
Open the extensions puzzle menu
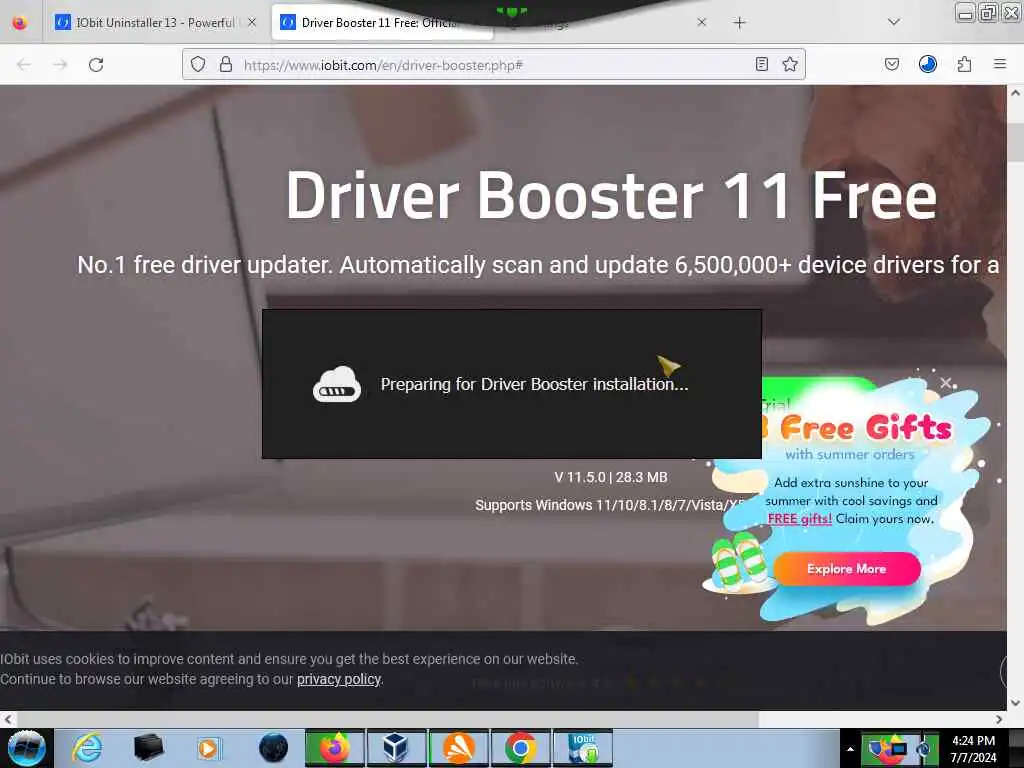click(x=965, y=64)
